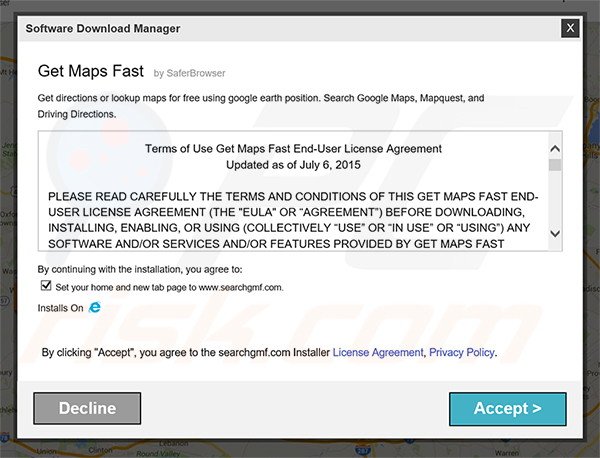Click the Accept button
Image resolution: width=600 pixels, height=458 pixels.
(x=508, y=409)
